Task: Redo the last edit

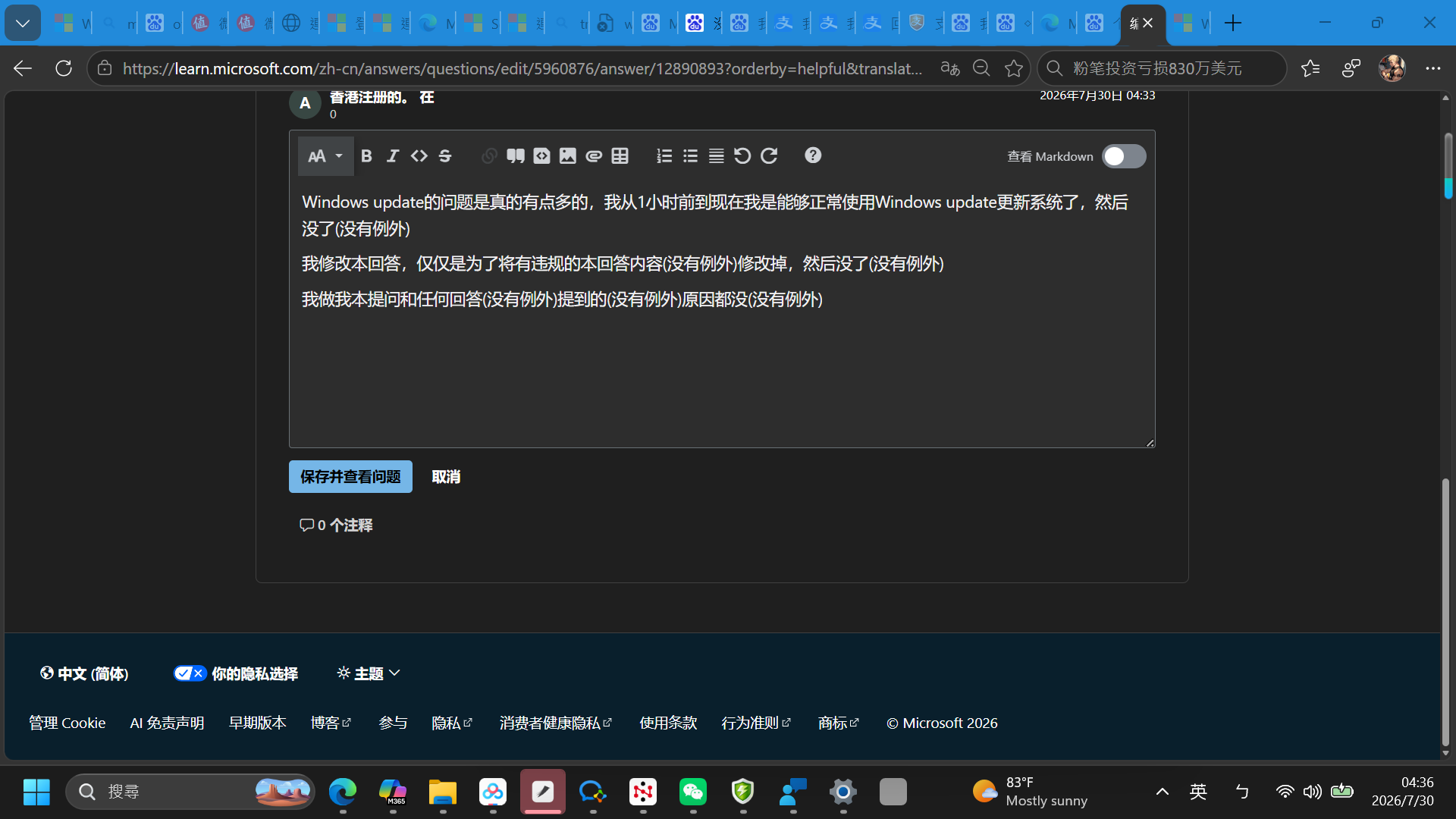Action: tap(769, 155)
